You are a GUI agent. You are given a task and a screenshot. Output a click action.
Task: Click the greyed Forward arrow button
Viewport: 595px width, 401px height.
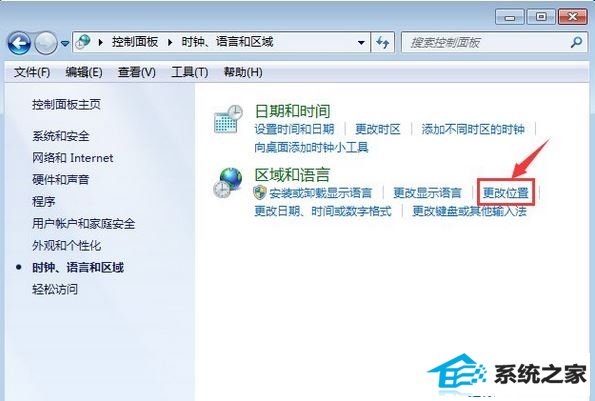46,43
